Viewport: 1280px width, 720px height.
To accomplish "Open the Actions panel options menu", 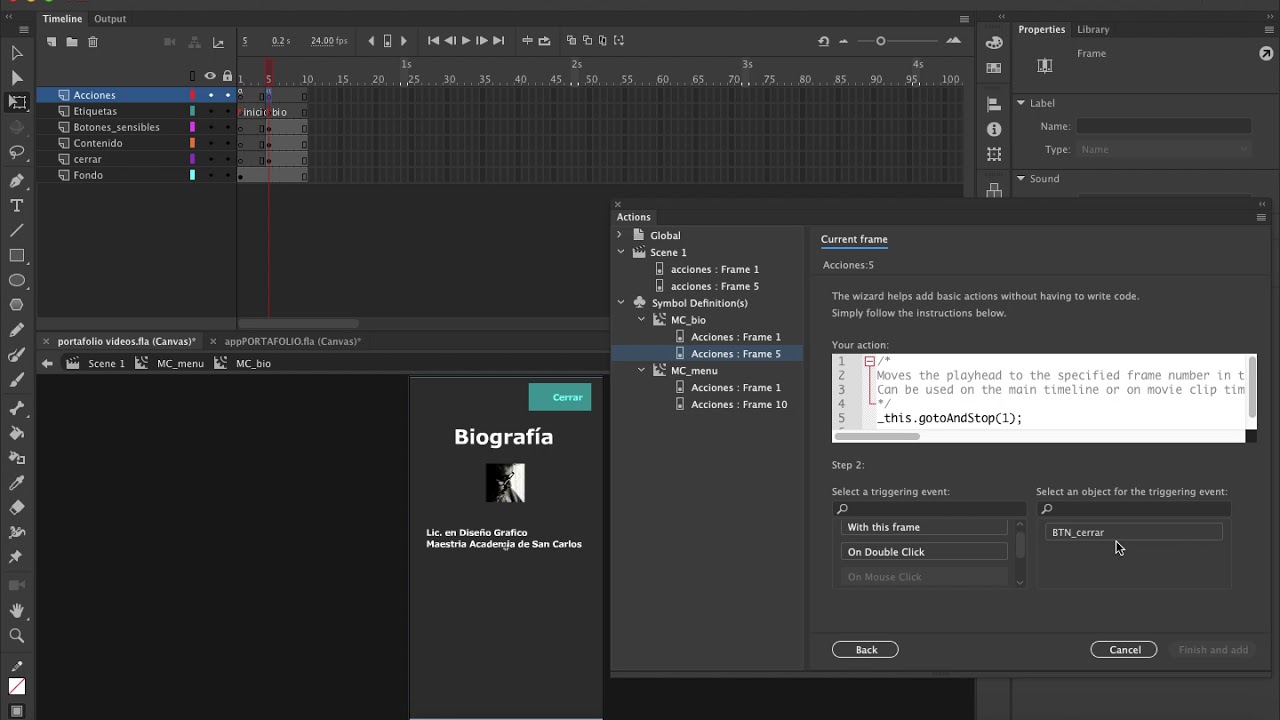I will [x=1261, y=217].
